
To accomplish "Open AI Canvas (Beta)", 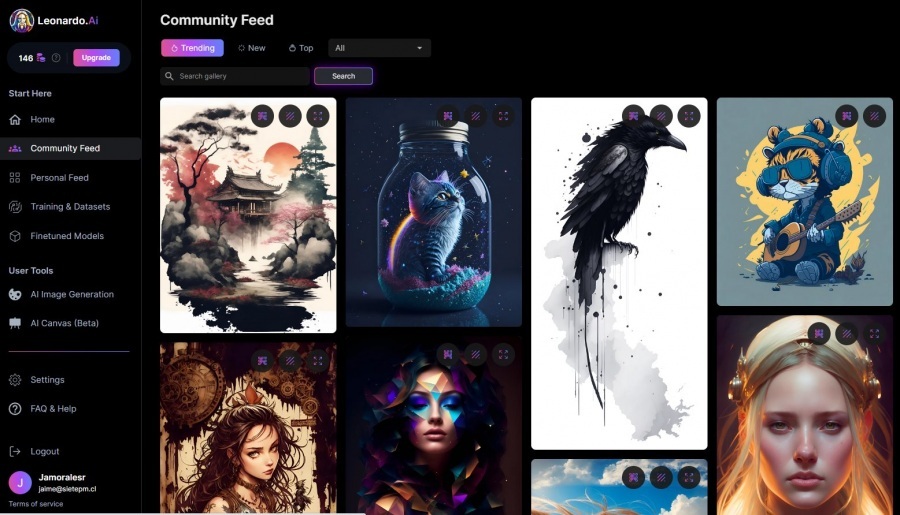I will click(x=64, y=323).
